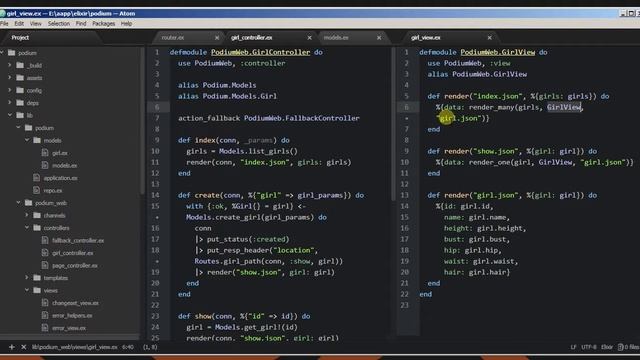Collapse the models folder arrow

(27, 140)
